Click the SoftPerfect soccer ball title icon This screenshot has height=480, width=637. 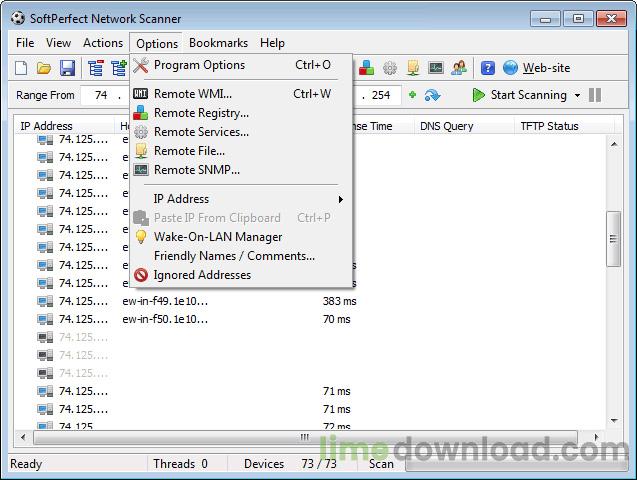pyautogui.click(x=17, y=18)
